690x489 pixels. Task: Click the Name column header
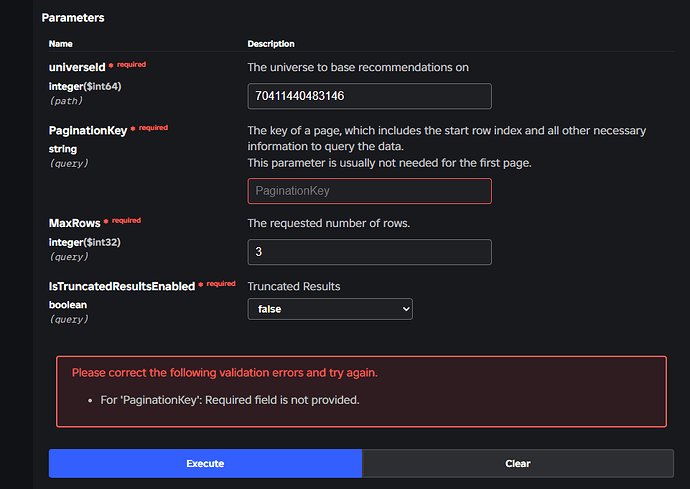60,44
